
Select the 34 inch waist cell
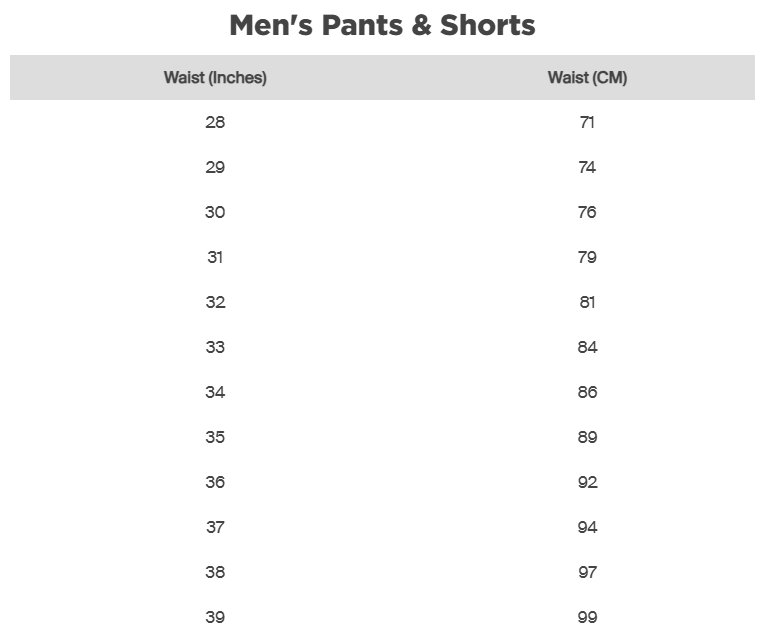point(215,392)
